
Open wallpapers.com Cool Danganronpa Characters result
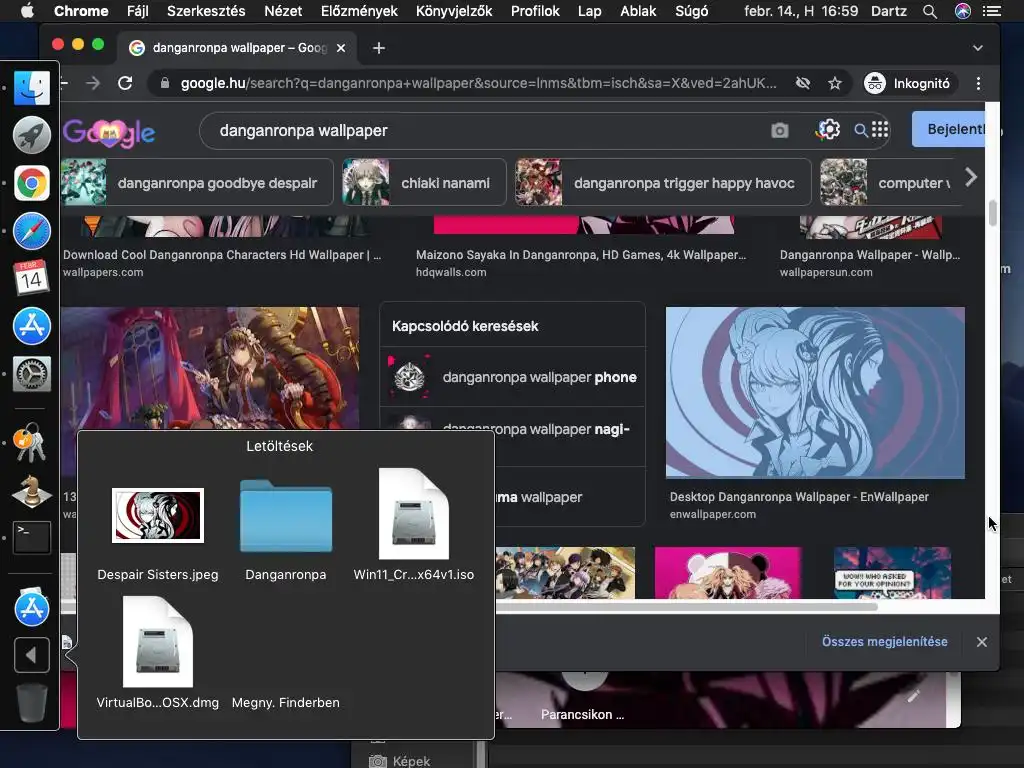(x=221, y=255)
